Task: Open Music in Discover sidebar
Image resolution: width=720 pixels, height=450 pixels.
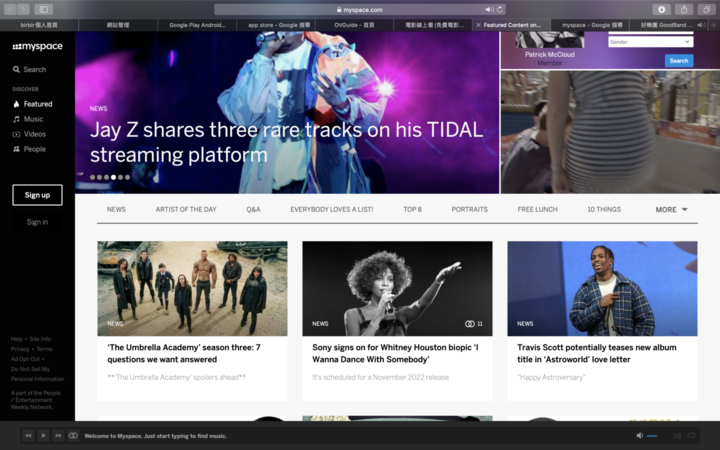Action: (x=28, y=119)
